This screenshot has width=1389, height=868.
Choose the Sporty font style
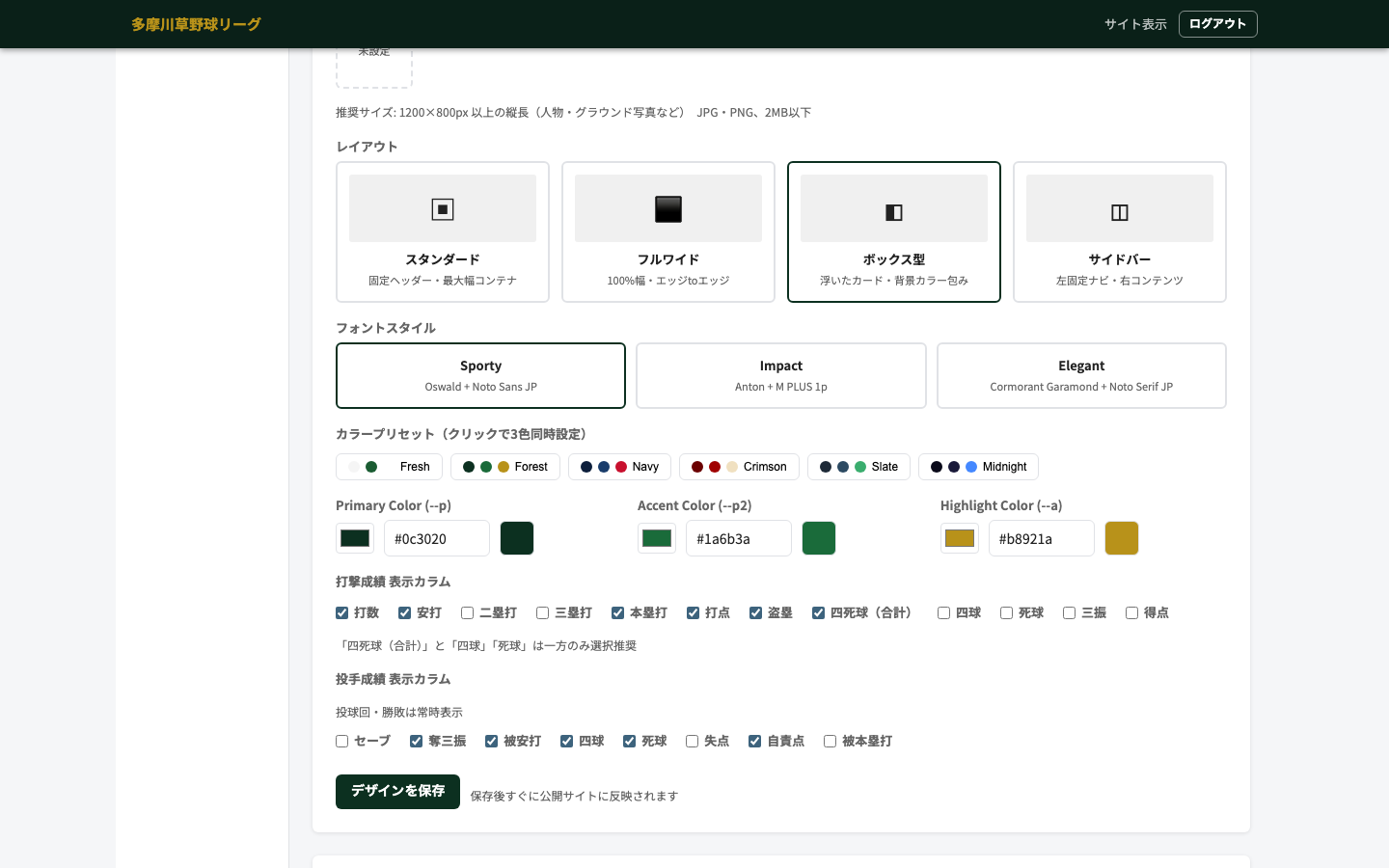tap(480, 375)
